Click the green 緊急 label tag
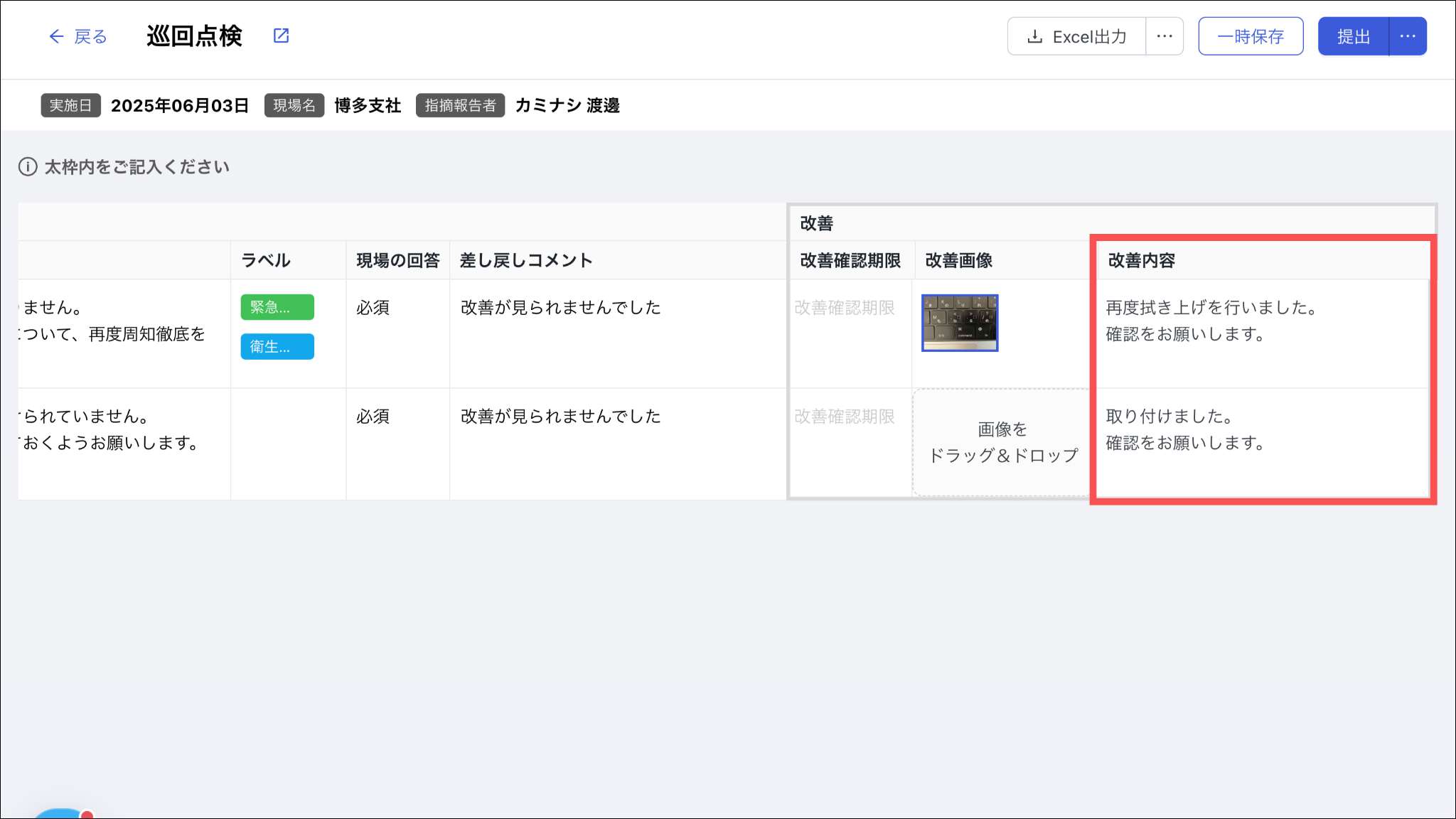 coord(277,307)
